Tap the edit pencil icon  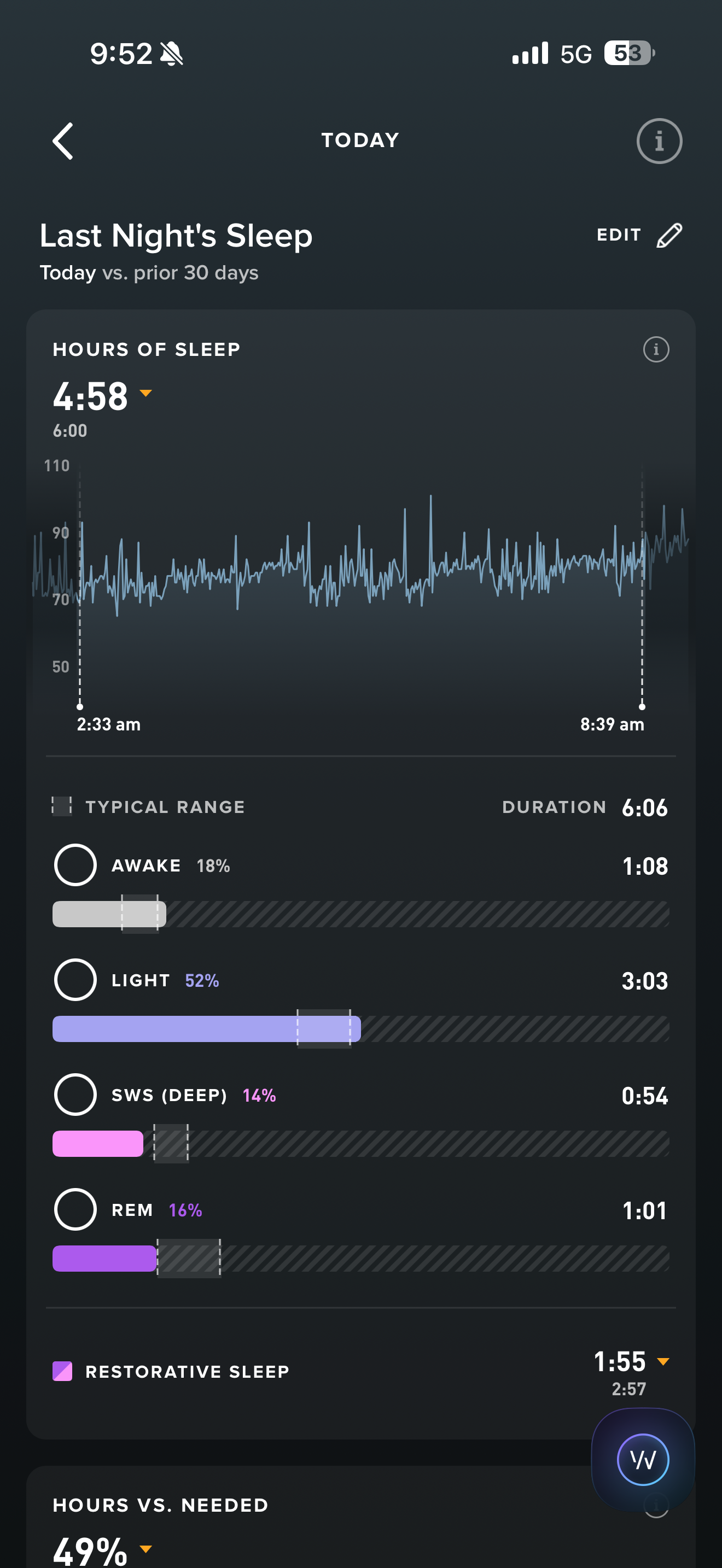click(669, 236)
